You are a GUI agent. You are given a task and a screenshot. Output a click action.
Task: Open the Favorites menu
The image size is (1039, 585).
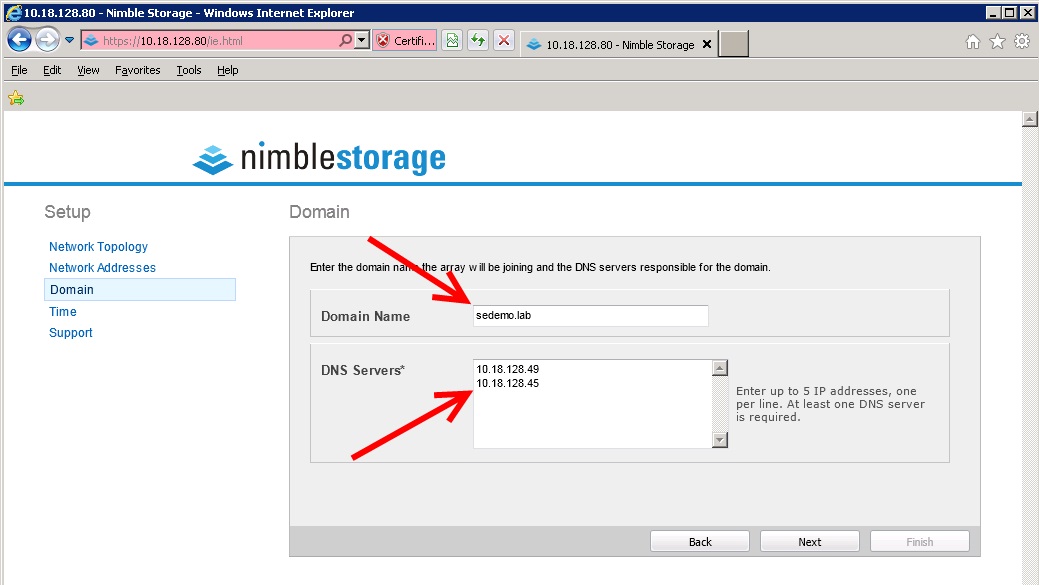pyautogui.click(x=137, y=70)
